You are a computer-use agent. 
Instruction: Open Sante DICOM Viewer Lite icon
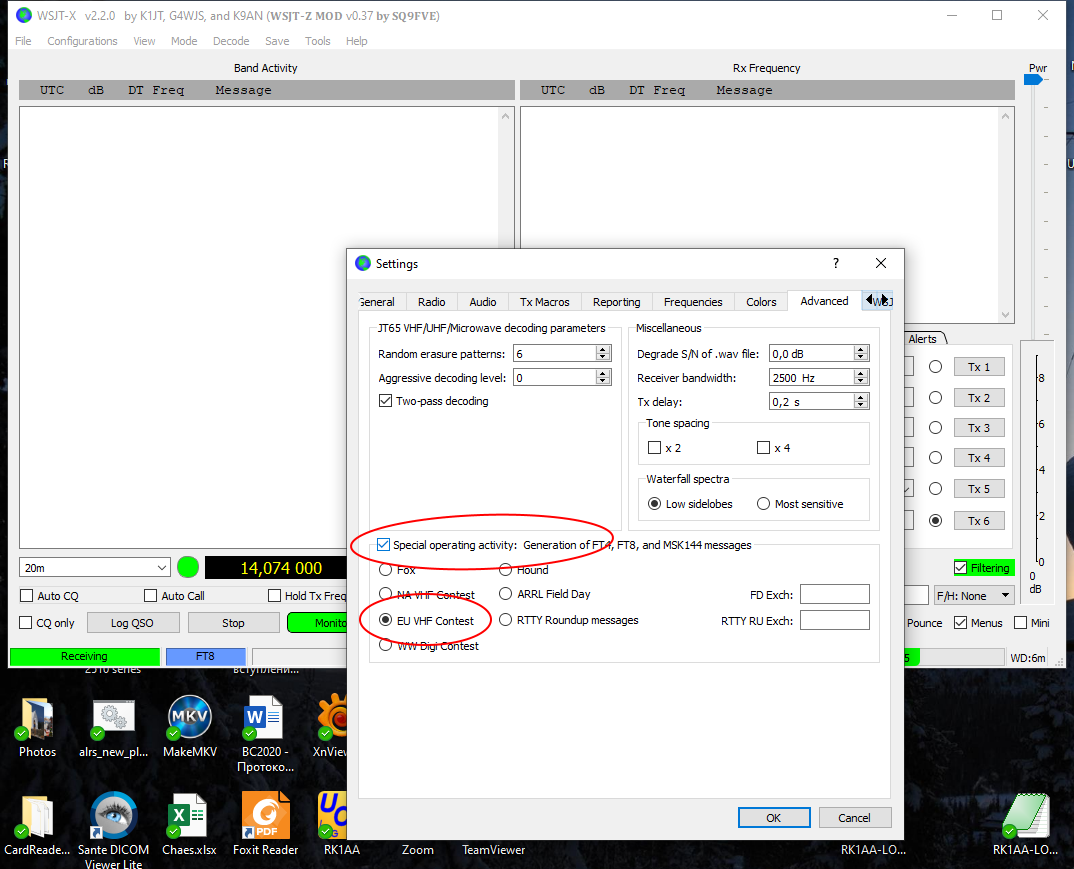point(113,817)
